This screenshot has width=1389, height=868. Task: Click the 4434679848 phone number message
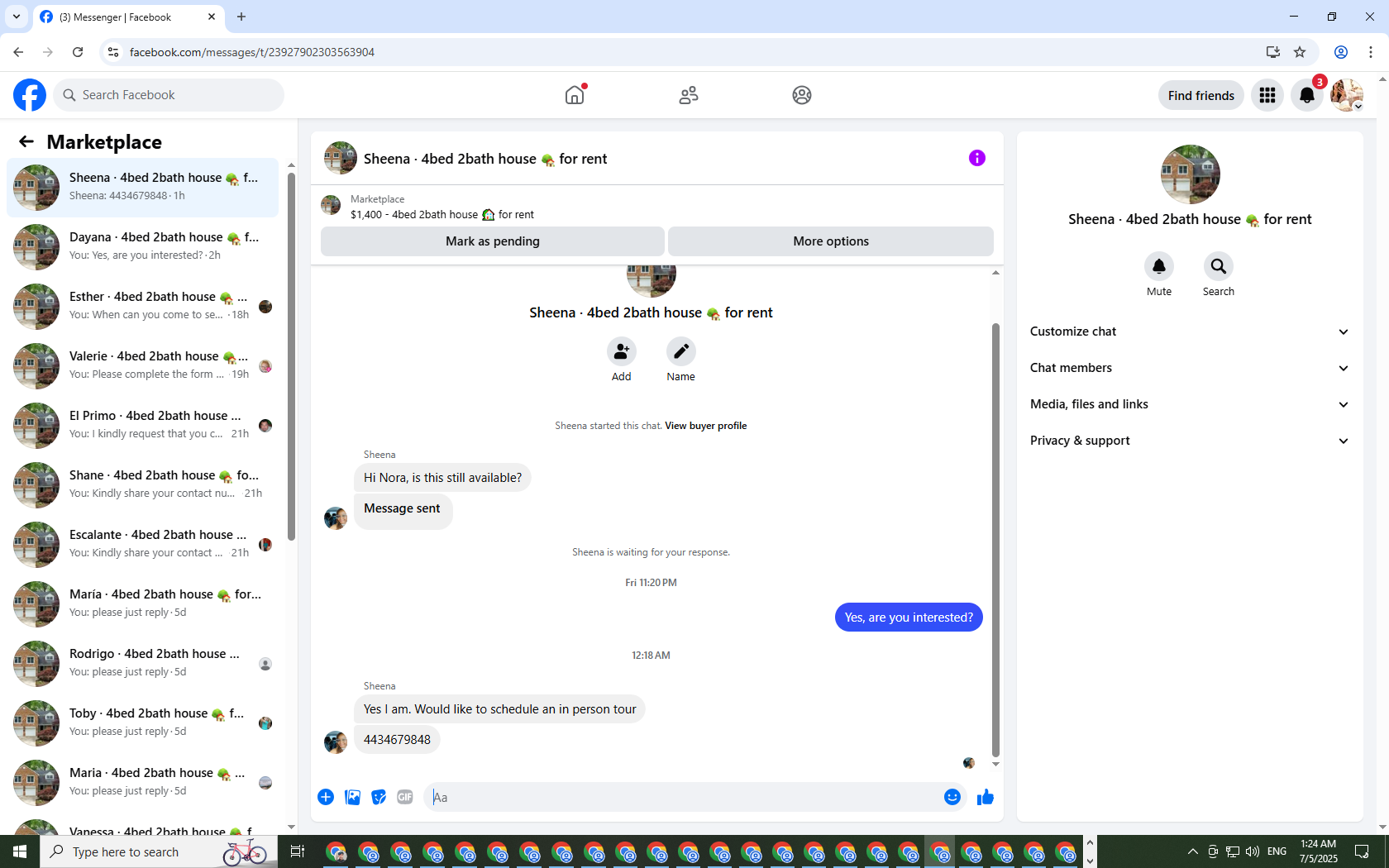[x=397, y=740]
